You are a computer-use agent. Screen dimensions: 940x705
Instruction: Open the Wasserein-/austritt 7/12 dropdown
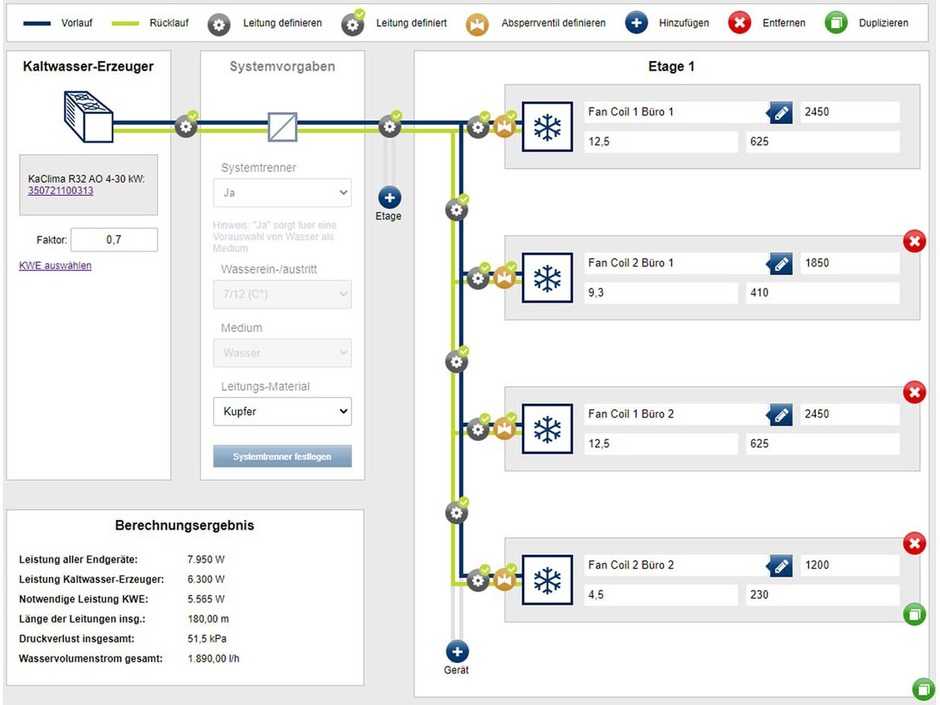(282, 294)
